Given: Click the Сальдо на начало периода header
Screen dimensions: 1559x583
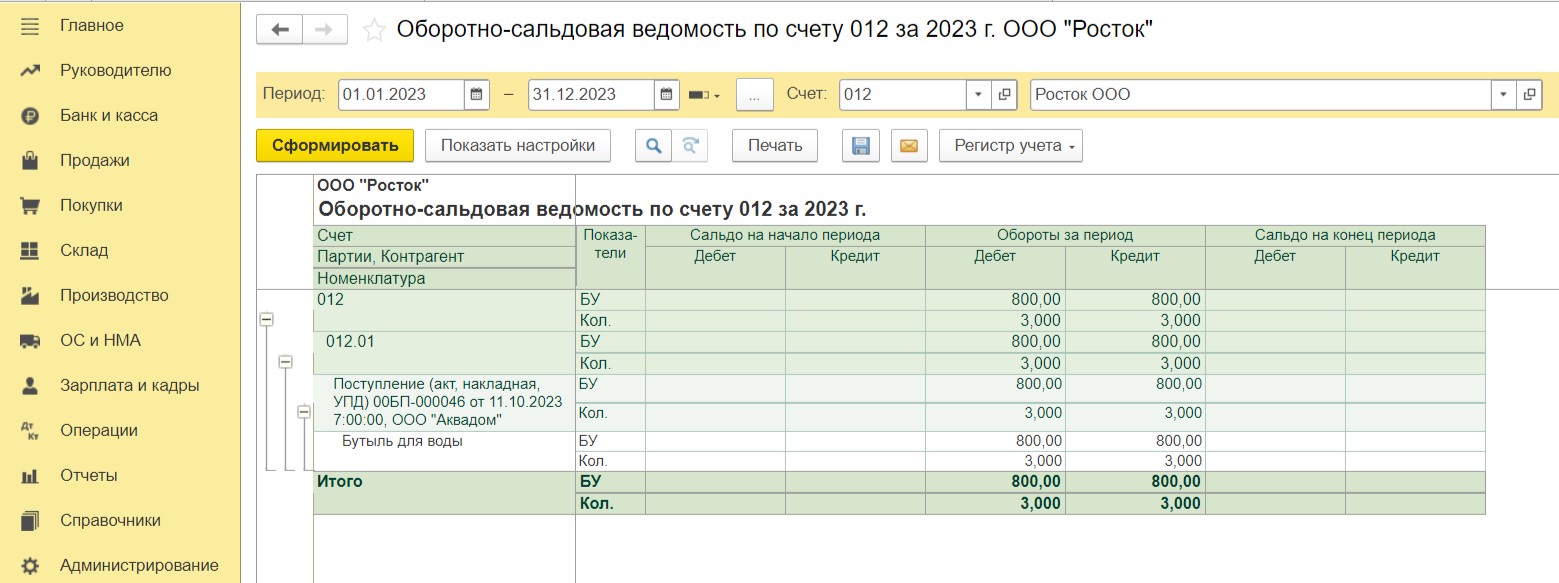Looking at the screenshot, I should click(785, 235).
